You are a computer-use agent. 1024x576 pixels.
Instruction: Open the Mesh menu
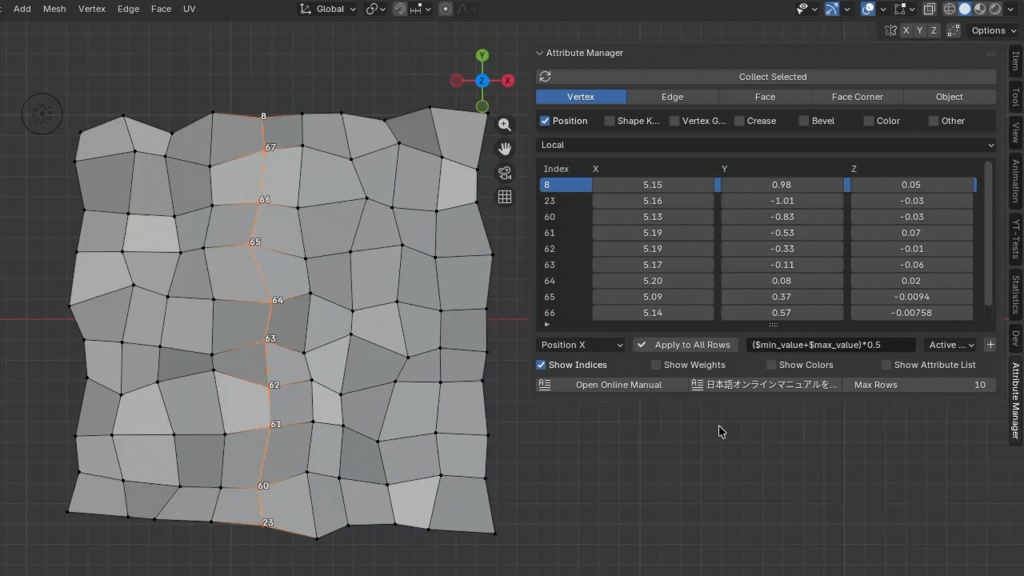point(54,9)
